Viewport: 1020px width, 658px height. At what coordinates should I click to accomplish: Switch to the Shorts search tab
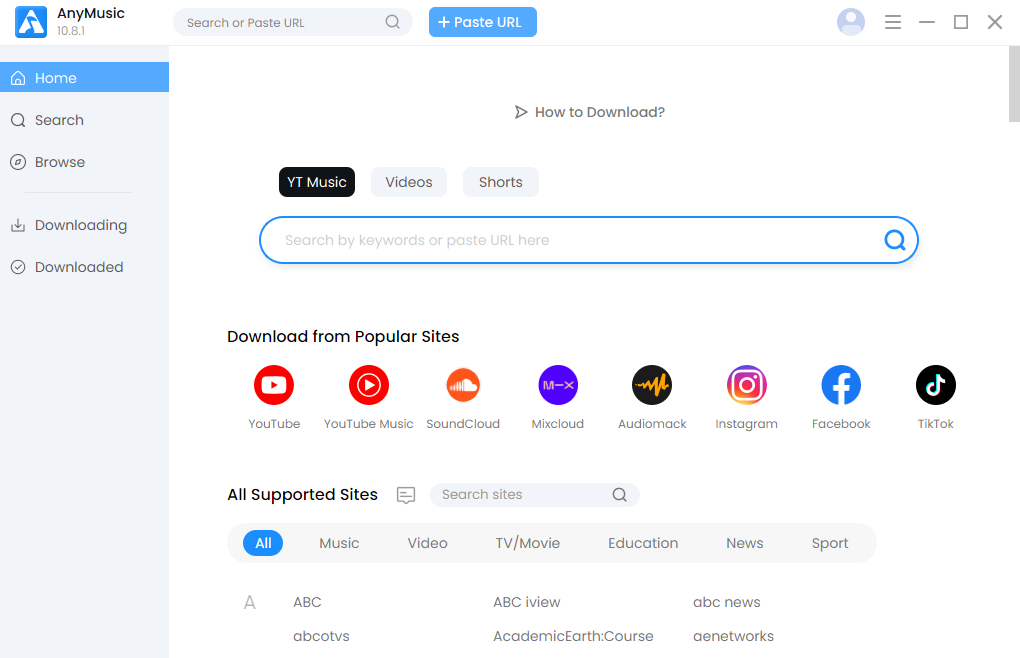click(500, 182)
